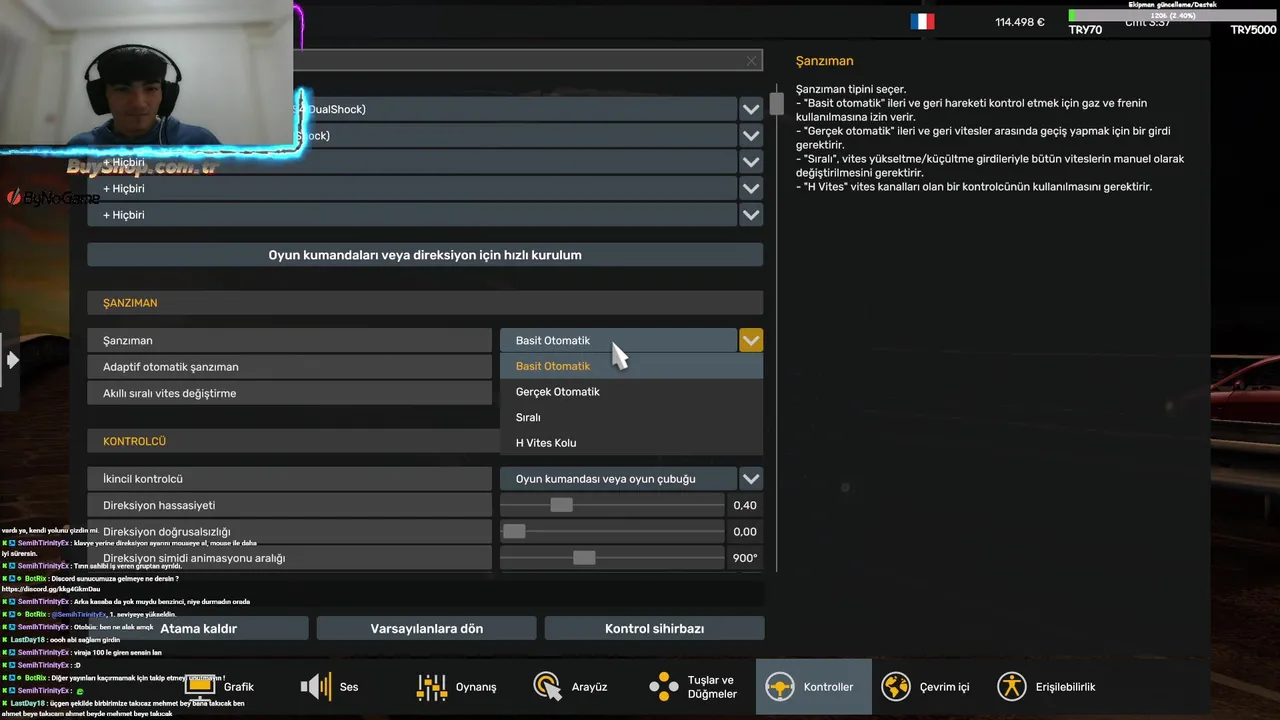Expand the İkincil kontrolcü dropdown arrow
Screen dimensions: 1280x720
coord(751,479)
